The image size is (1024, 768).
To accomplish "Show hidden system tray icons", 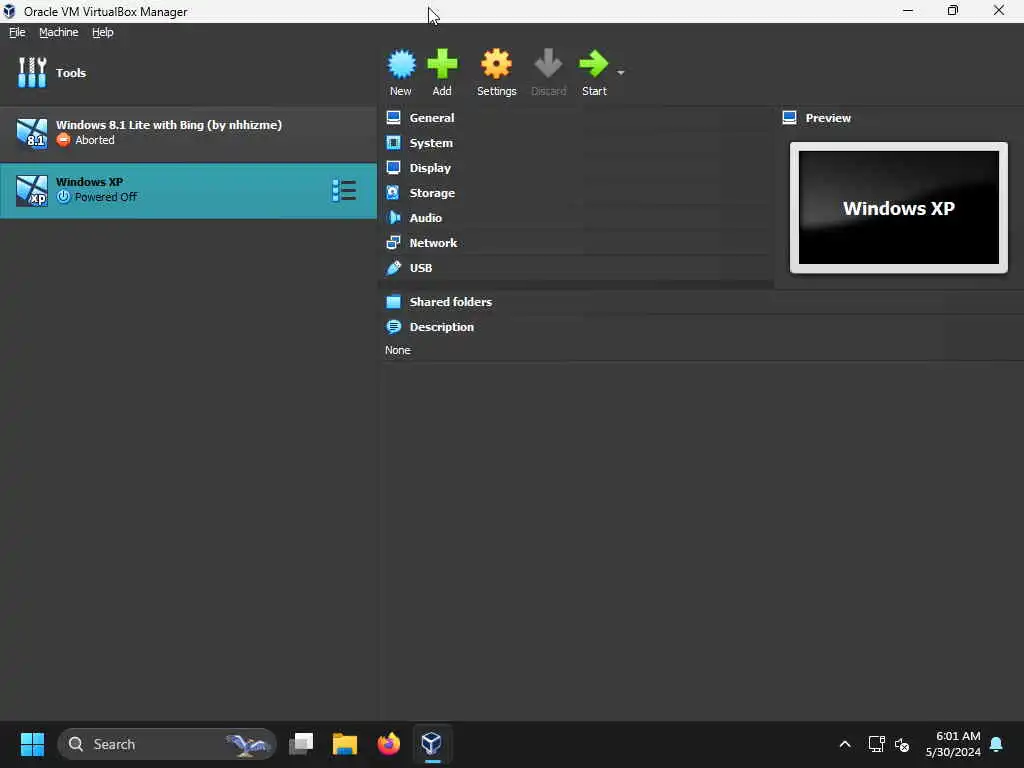I will 844,744.
